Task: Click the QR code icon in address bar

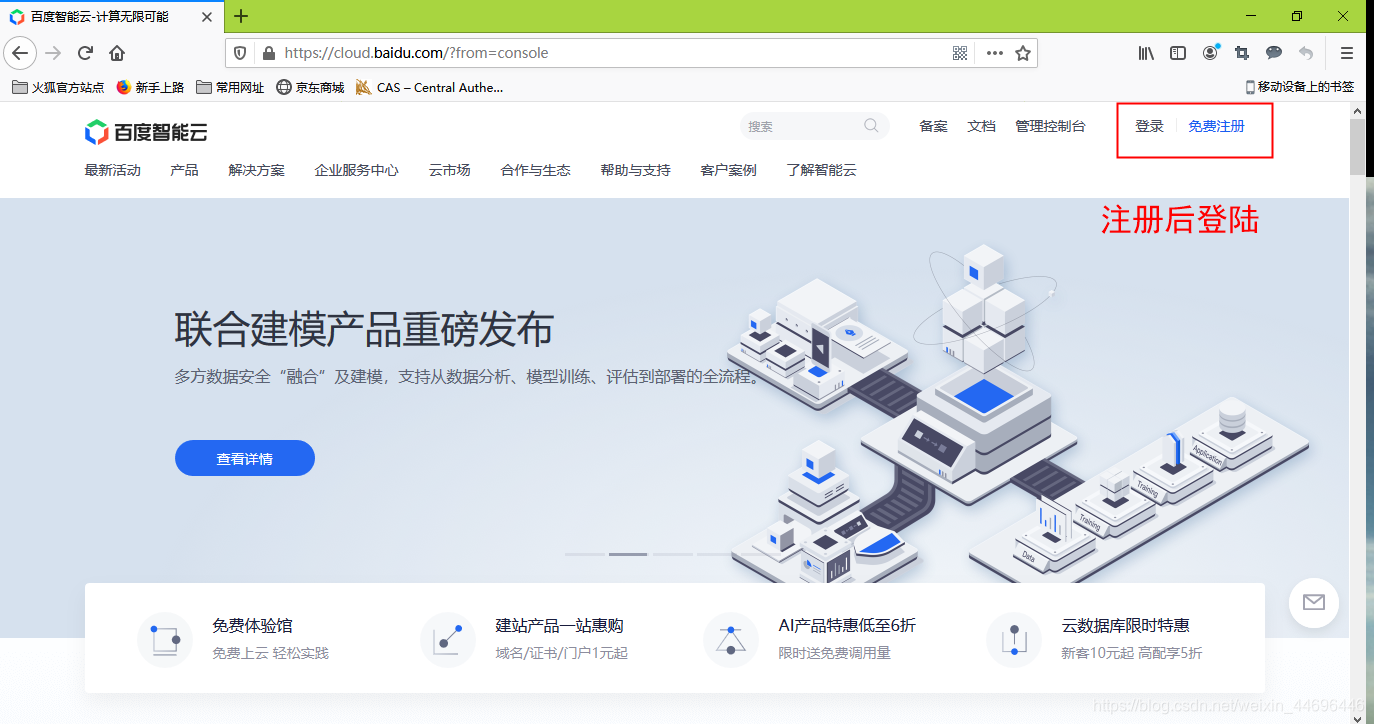Action: tap(960, 53)
